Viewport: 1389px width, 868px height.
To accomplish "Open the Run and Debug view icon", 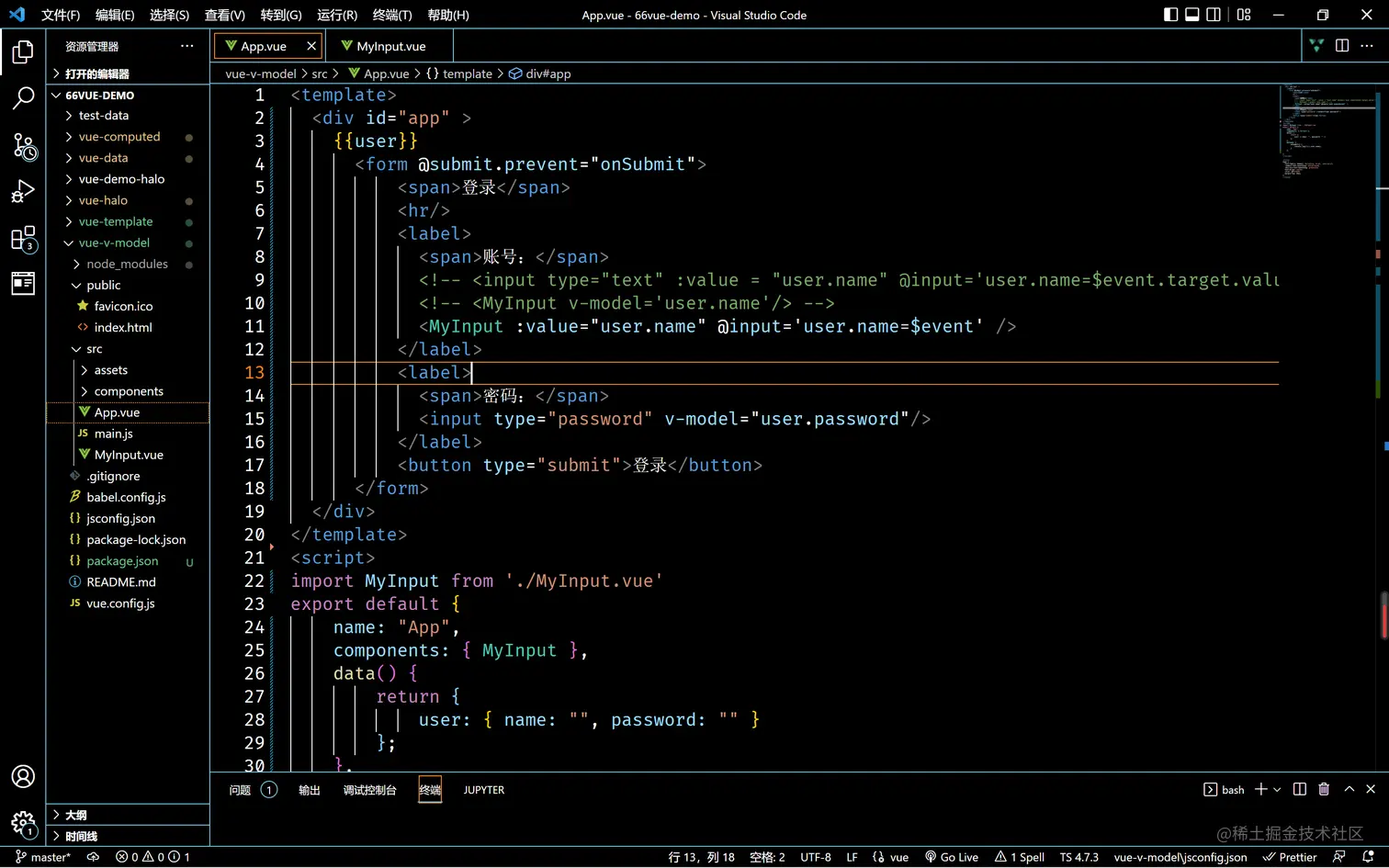I will pos(23,191).
